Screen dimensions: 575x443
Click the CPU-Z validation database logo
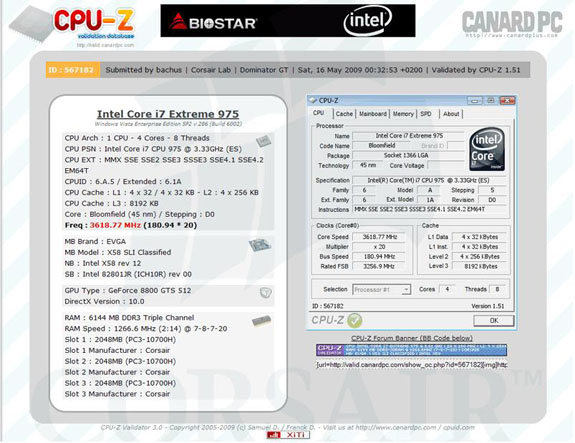(73, 25)
